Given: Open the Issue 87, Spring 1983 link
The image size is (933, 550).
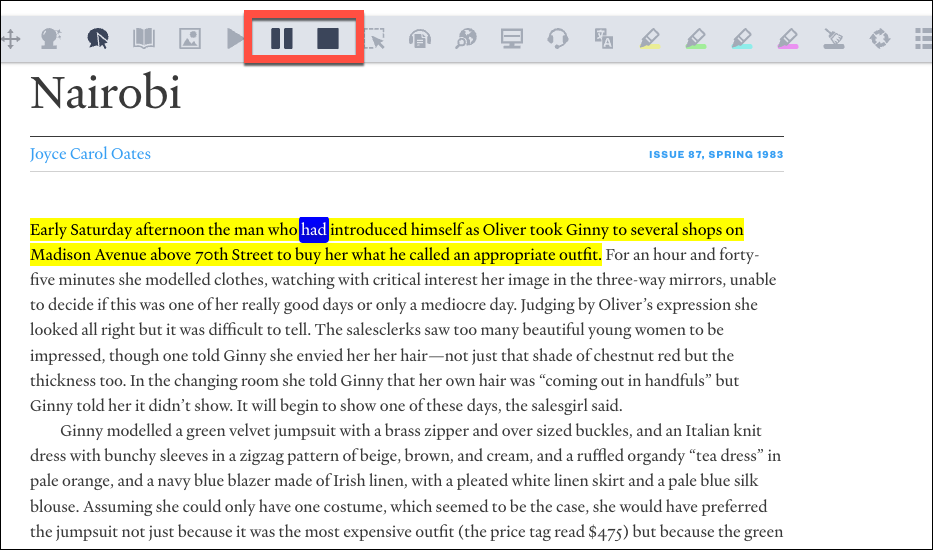Looking at the screenshot, I should [x=716, y=155].
